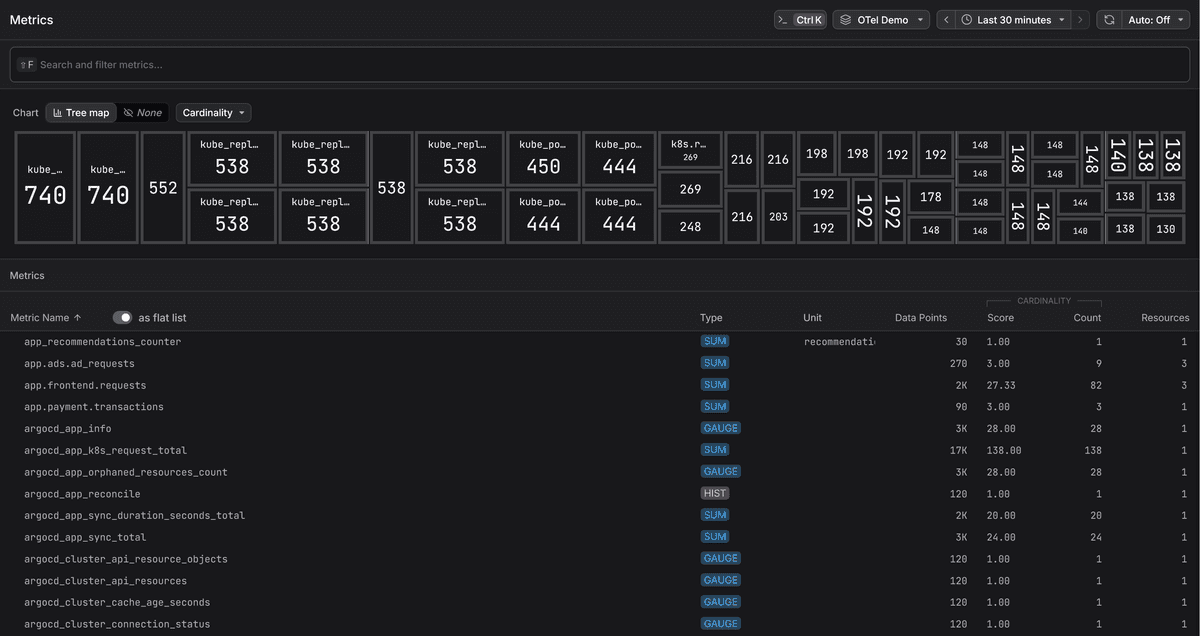This screenshot has width=1200, height=636.
Task: Open argocd_app_sync_duration_seconds_total metric row
Action: pyautogui.click(x=600, y=516)
